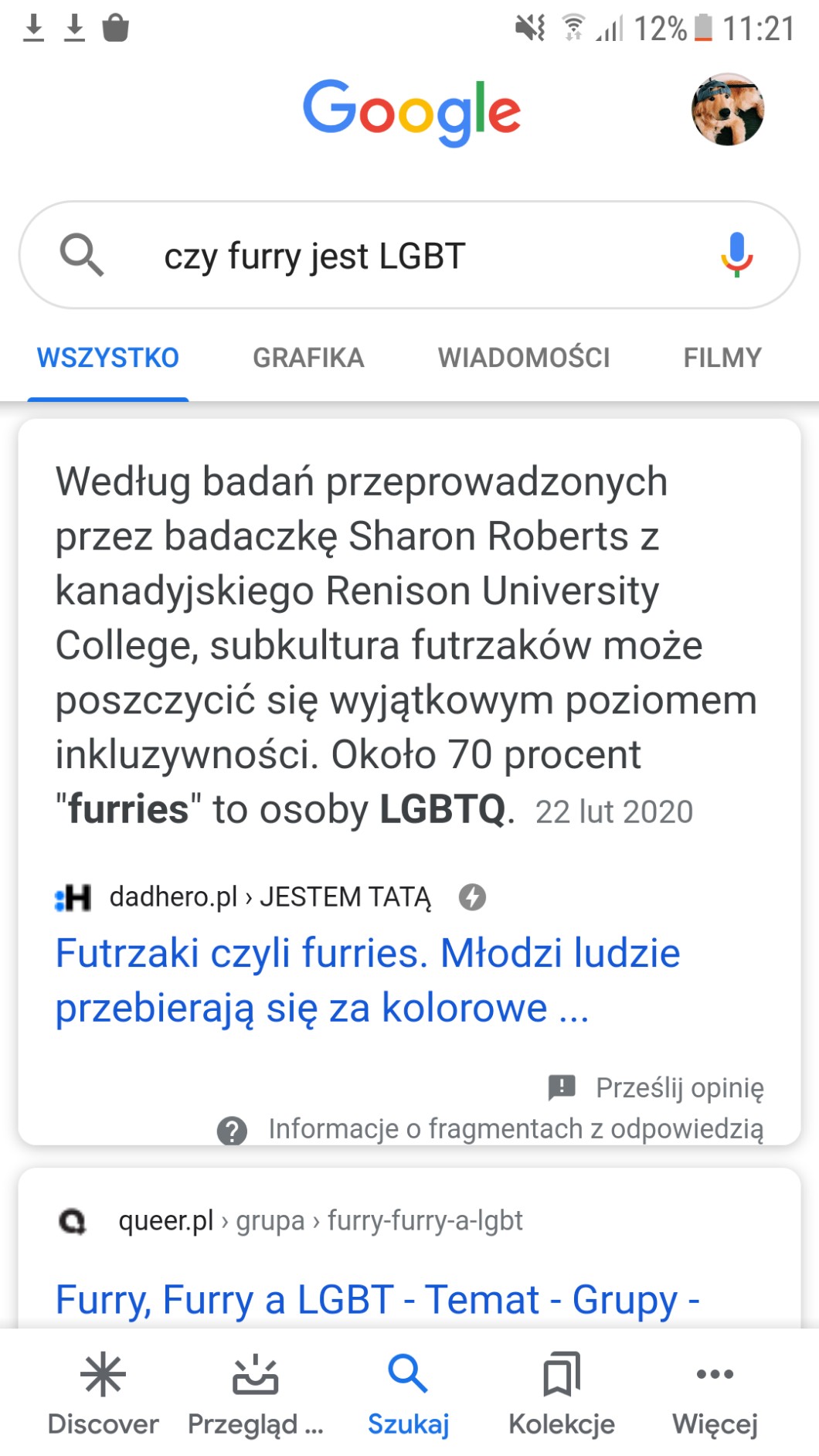Tap the question mark help icon
This screenshot has width=819, height=1456.
point(232,1130)
